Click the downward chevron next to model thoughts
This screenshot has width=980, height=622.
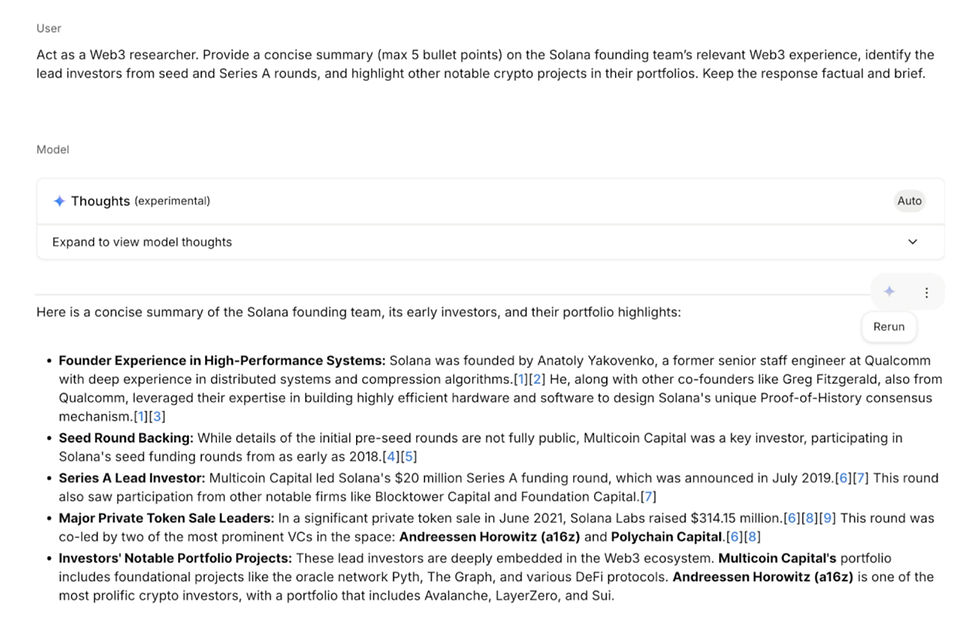[912, 241]
